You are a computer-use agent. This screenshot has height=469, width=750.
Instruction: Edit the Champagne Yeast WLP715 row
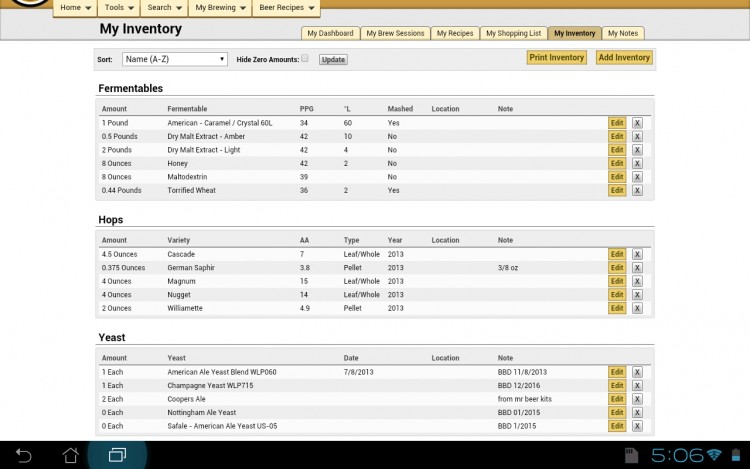pos(617,385)
